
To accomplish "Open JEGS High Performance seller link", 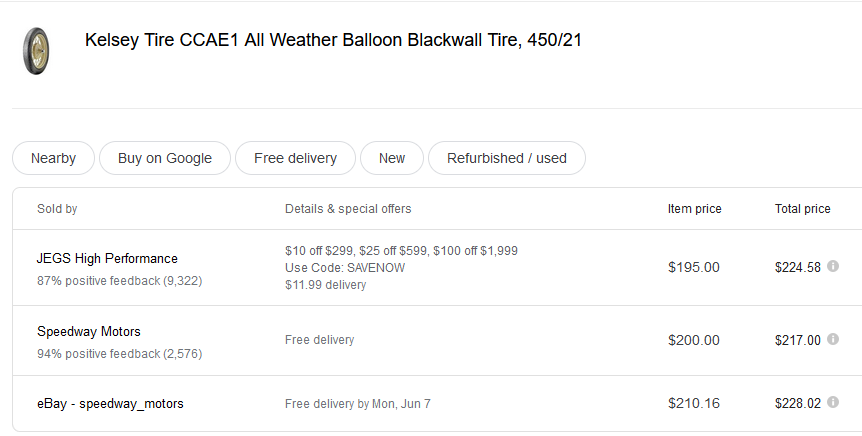I will (x=107, y=258).
